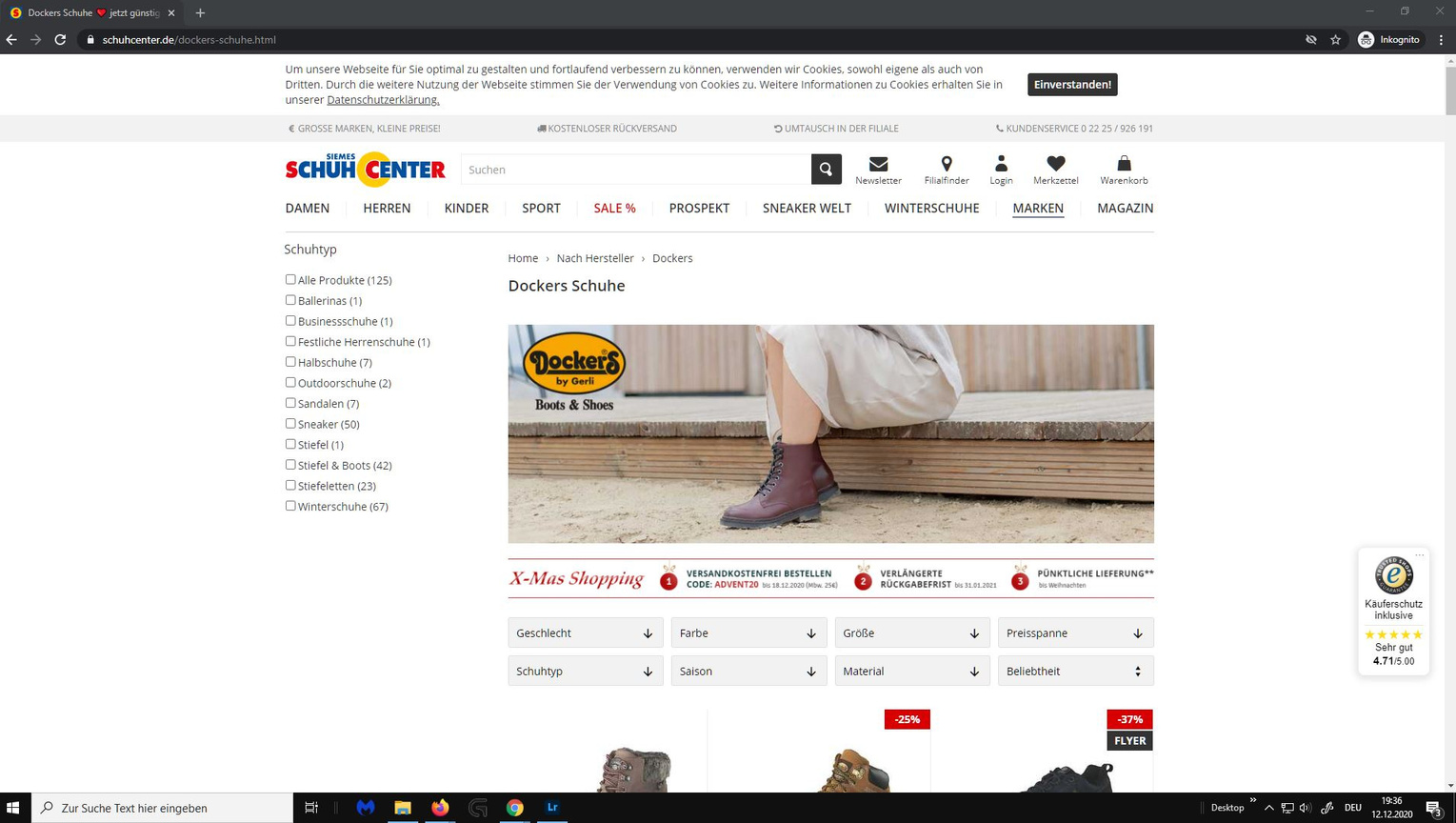This screenshot has height=823, width=1456.
Task: Open the SNEAKER WELT menu
Action: coord(807,209)
